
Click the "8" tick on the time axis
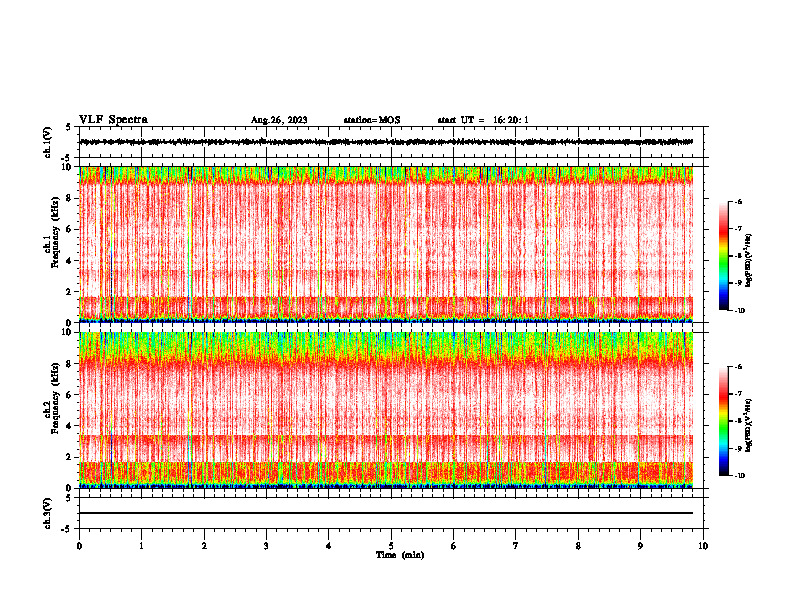(578, 546)
